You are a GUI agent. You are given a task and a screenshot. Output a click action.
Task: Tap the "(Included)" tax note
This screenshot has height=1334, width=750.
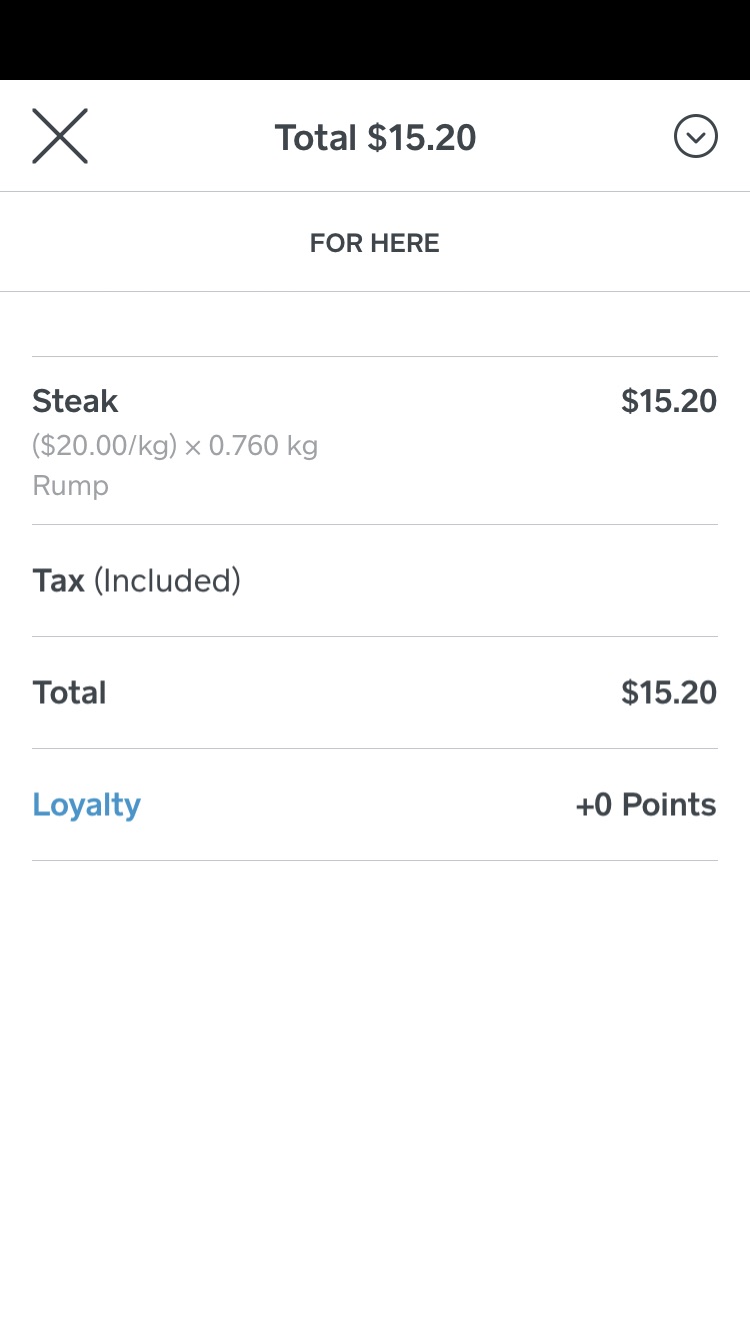[167, 581]
